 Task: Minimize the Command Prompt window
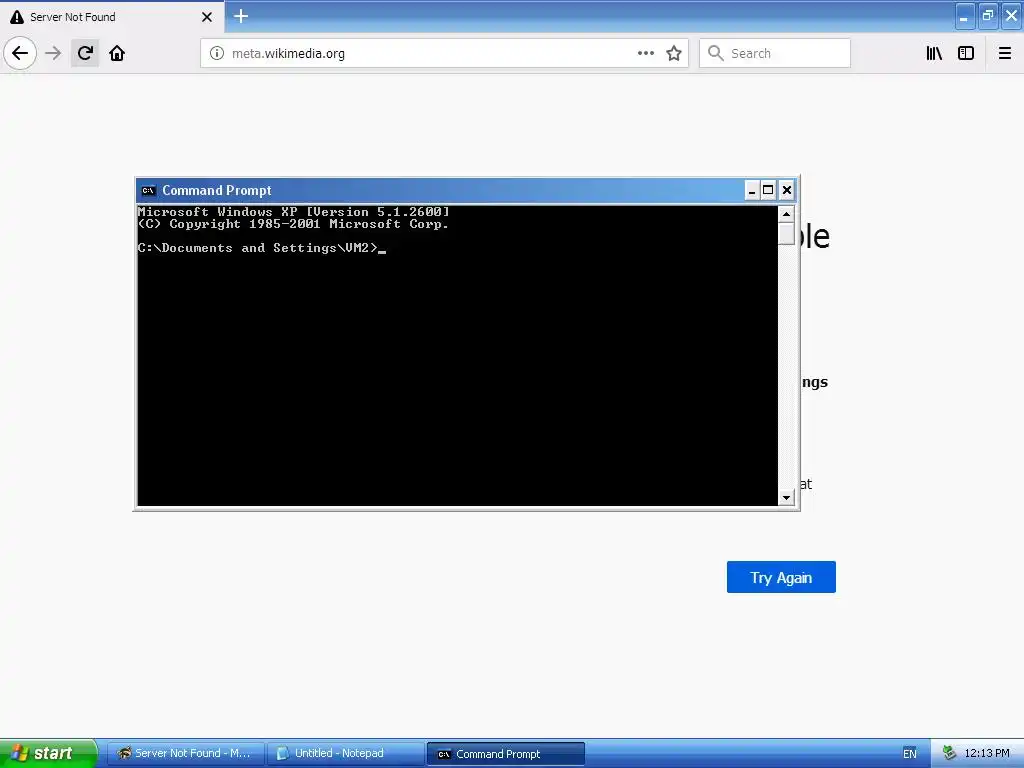coord(752,191)
